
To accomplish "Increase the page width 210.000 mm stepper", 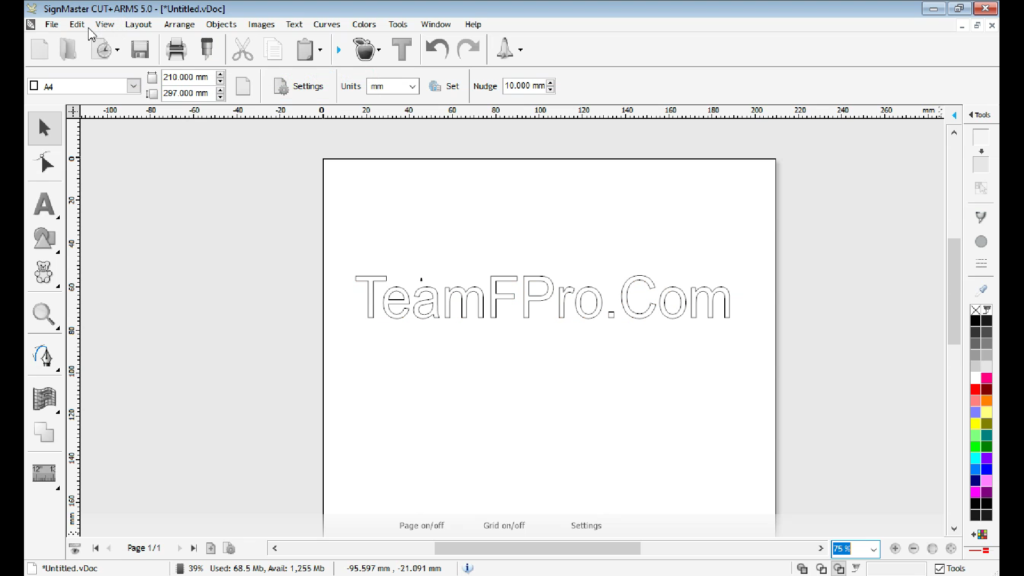I will click(x=221, y=74).
